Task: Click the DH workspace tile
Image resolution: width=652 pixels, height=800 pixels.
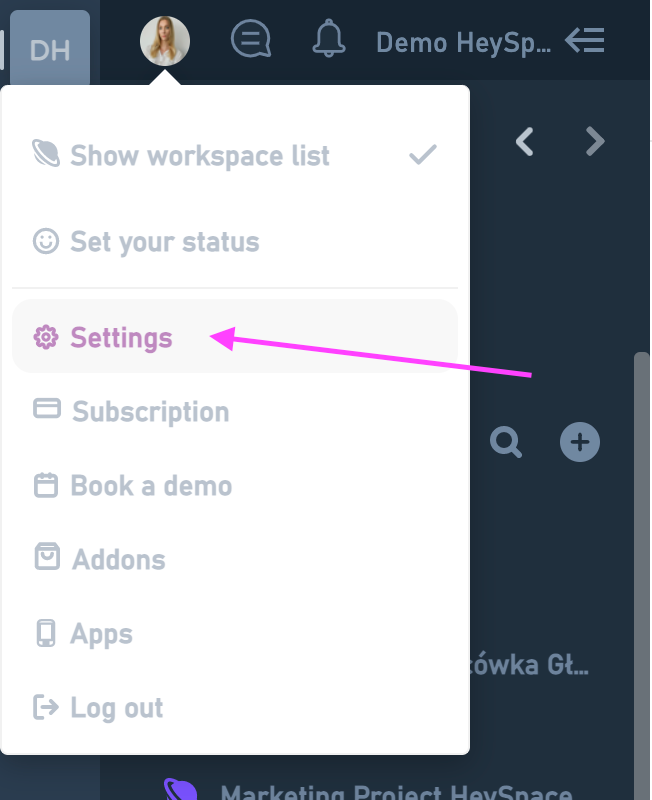Action: click(x=50, y=49)
